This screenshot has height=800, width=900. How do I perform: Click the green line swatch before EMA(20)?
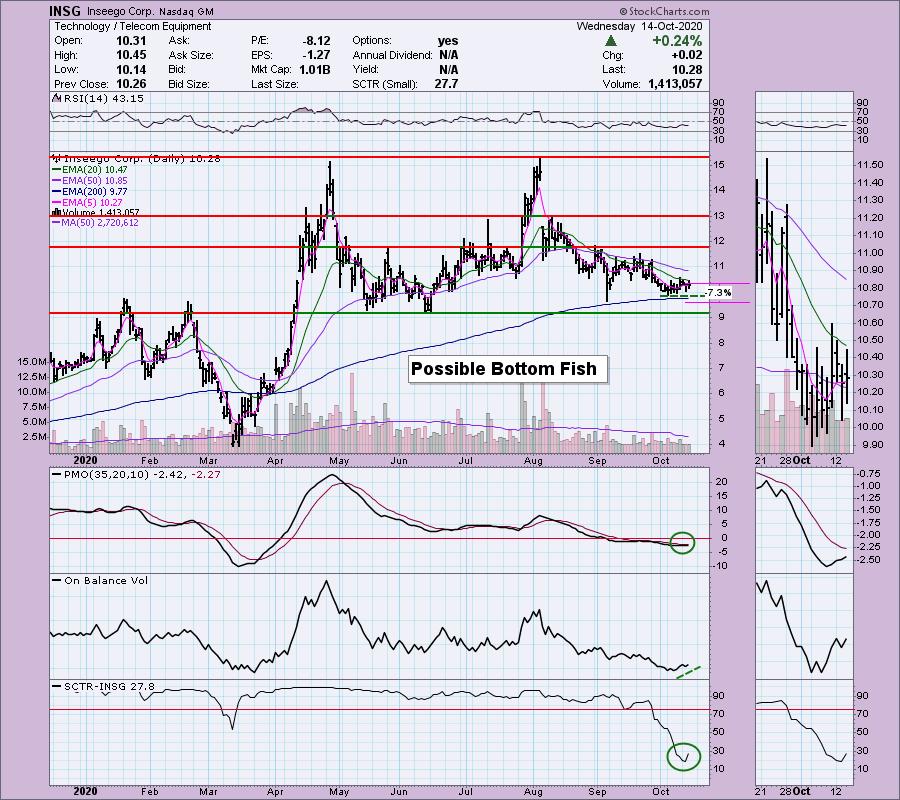pyautogui.click(x=57, y=170)
